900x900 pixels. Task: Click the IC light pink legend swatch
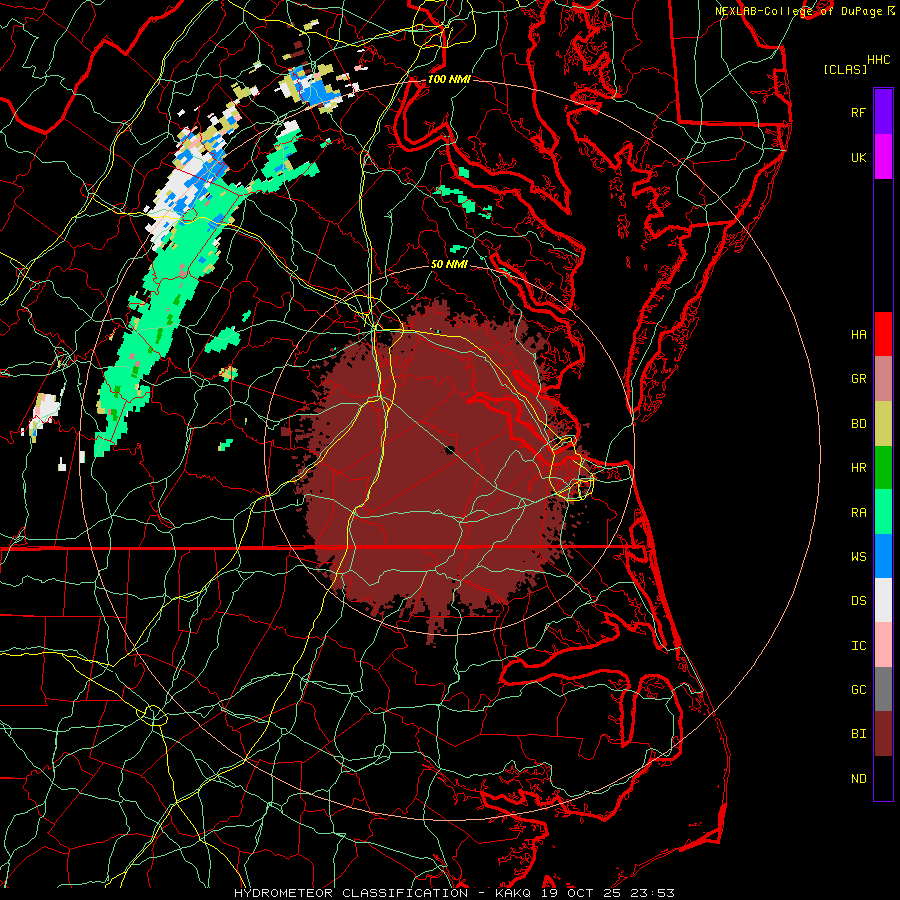point(883,645)
